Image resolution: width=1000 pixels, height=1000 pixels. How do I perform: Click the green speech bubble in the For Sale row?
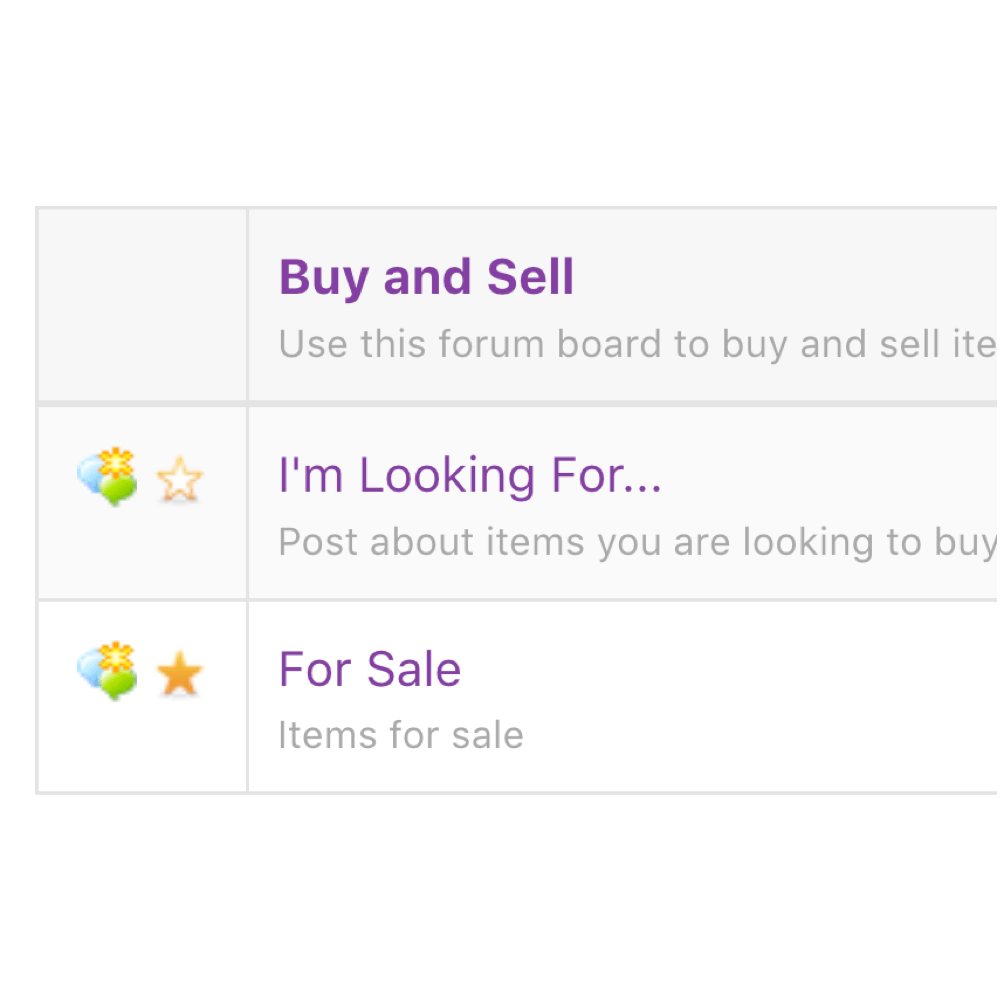pos(119,684)
